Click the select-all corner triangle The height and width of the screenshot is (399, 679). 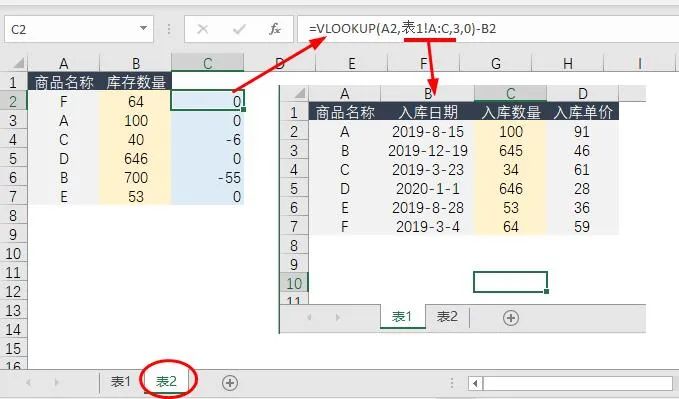pyautogui.click(x=18, y=64)
